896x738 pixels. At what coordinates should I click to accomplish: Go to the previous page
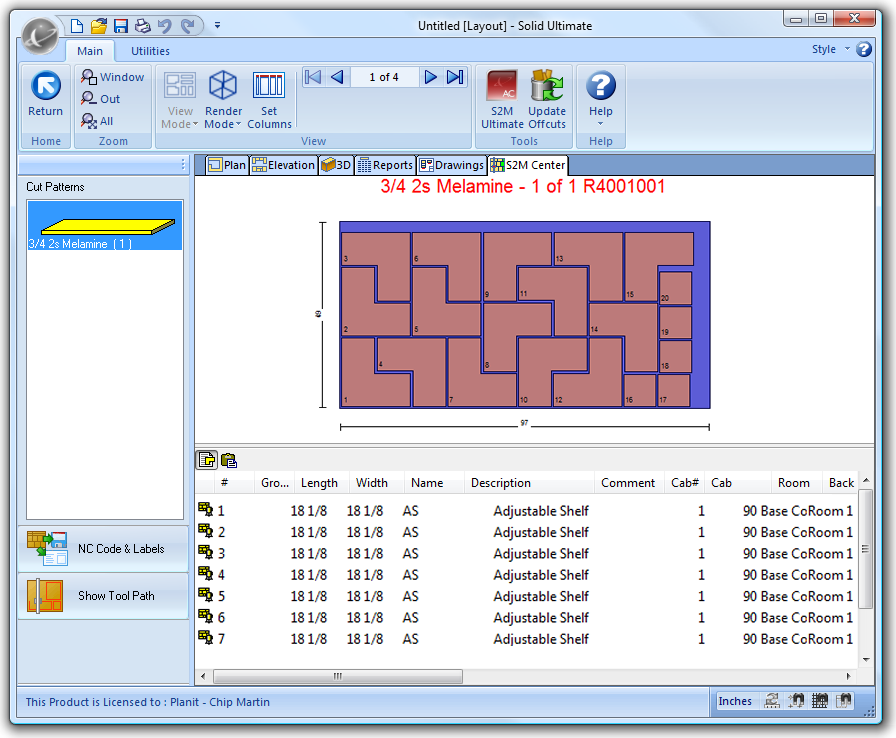[337, 77]
